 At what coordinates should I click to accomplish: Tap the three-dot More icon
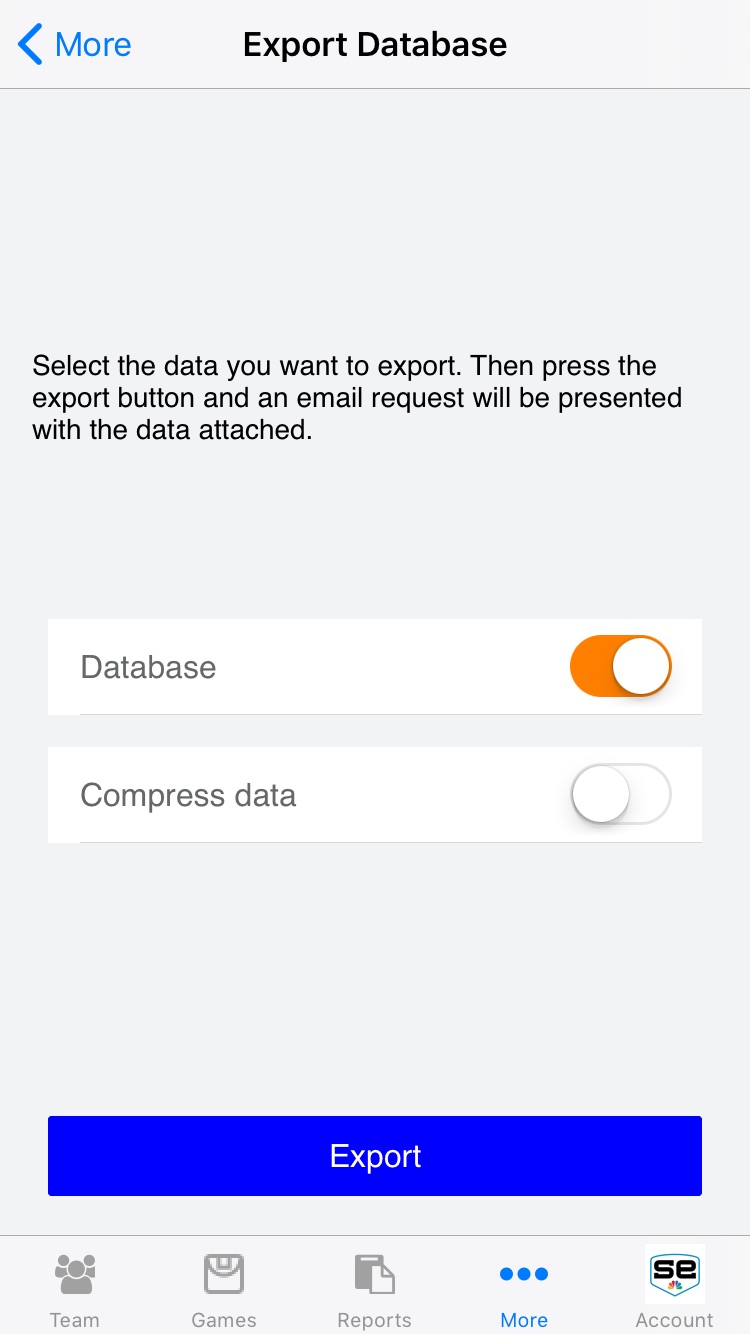point(524,1274)
